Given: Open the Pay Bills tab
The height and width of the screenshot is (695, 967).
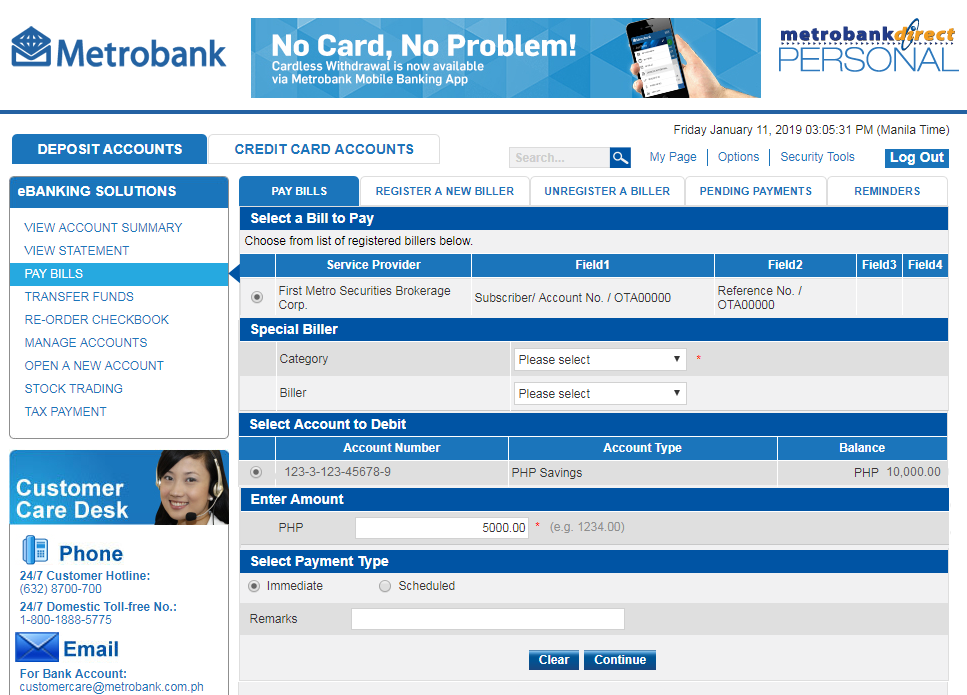Looking at the screenshot, I should click(299, 191).
